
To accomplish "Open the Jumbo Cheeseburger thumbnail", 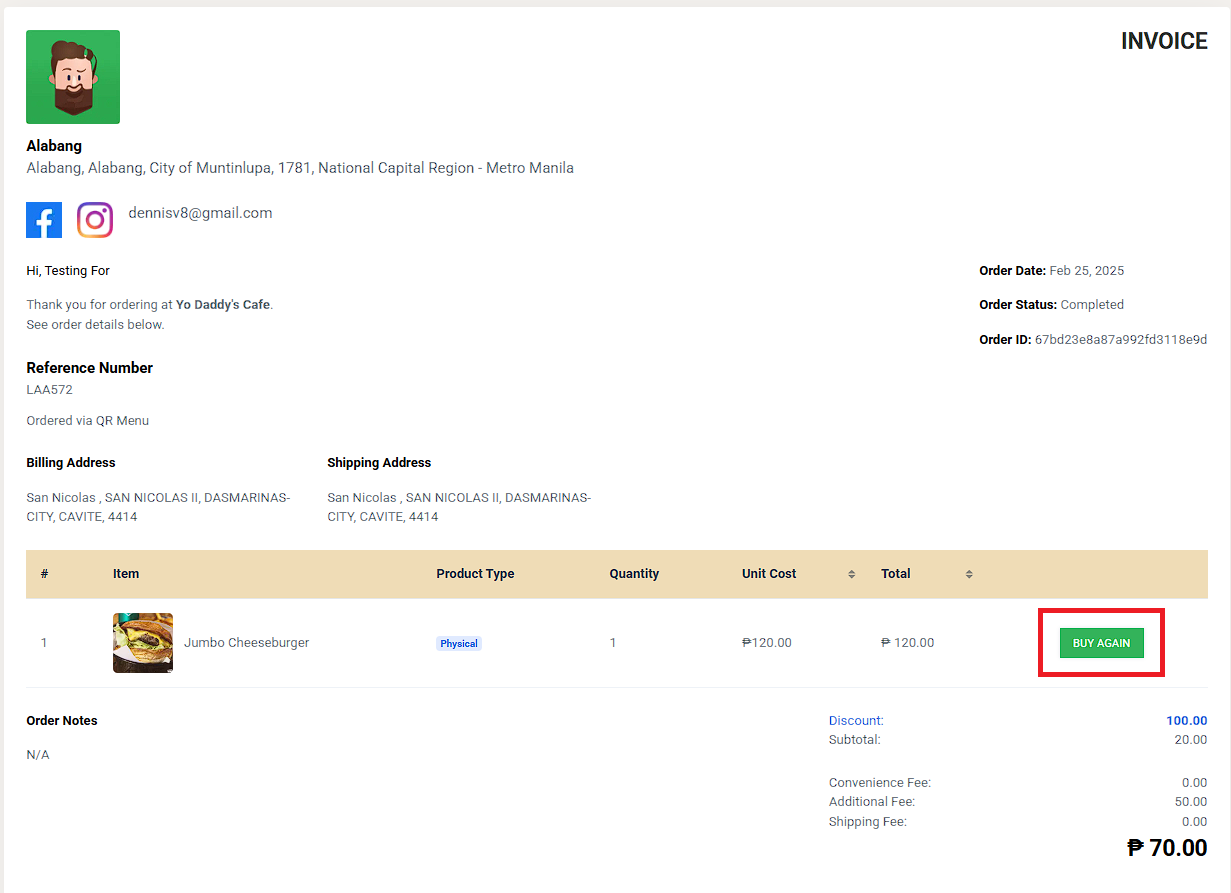I will point(143,643).
